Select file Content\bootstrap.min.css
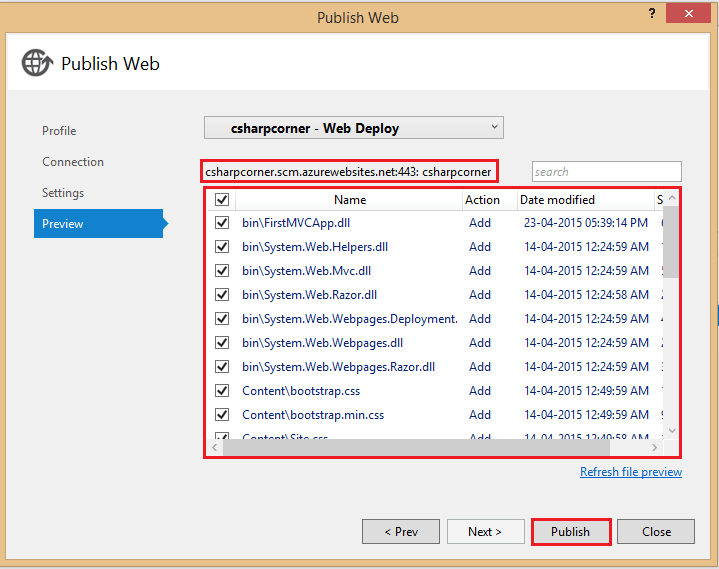Image resolution: width=719 pixels, height=569 pixels. click(313, 415)
